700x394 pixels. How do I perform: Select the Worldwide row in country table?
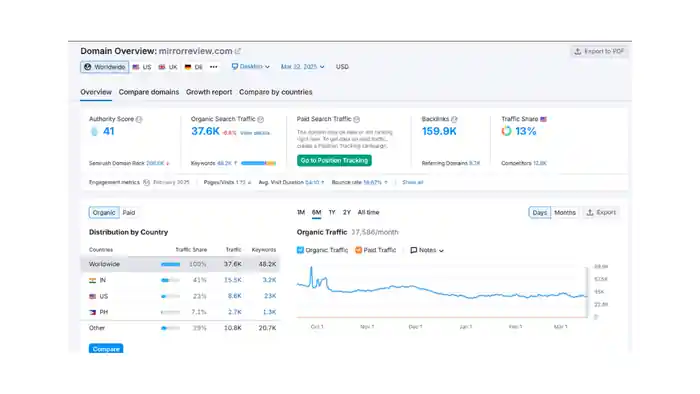tap(180, 264)
